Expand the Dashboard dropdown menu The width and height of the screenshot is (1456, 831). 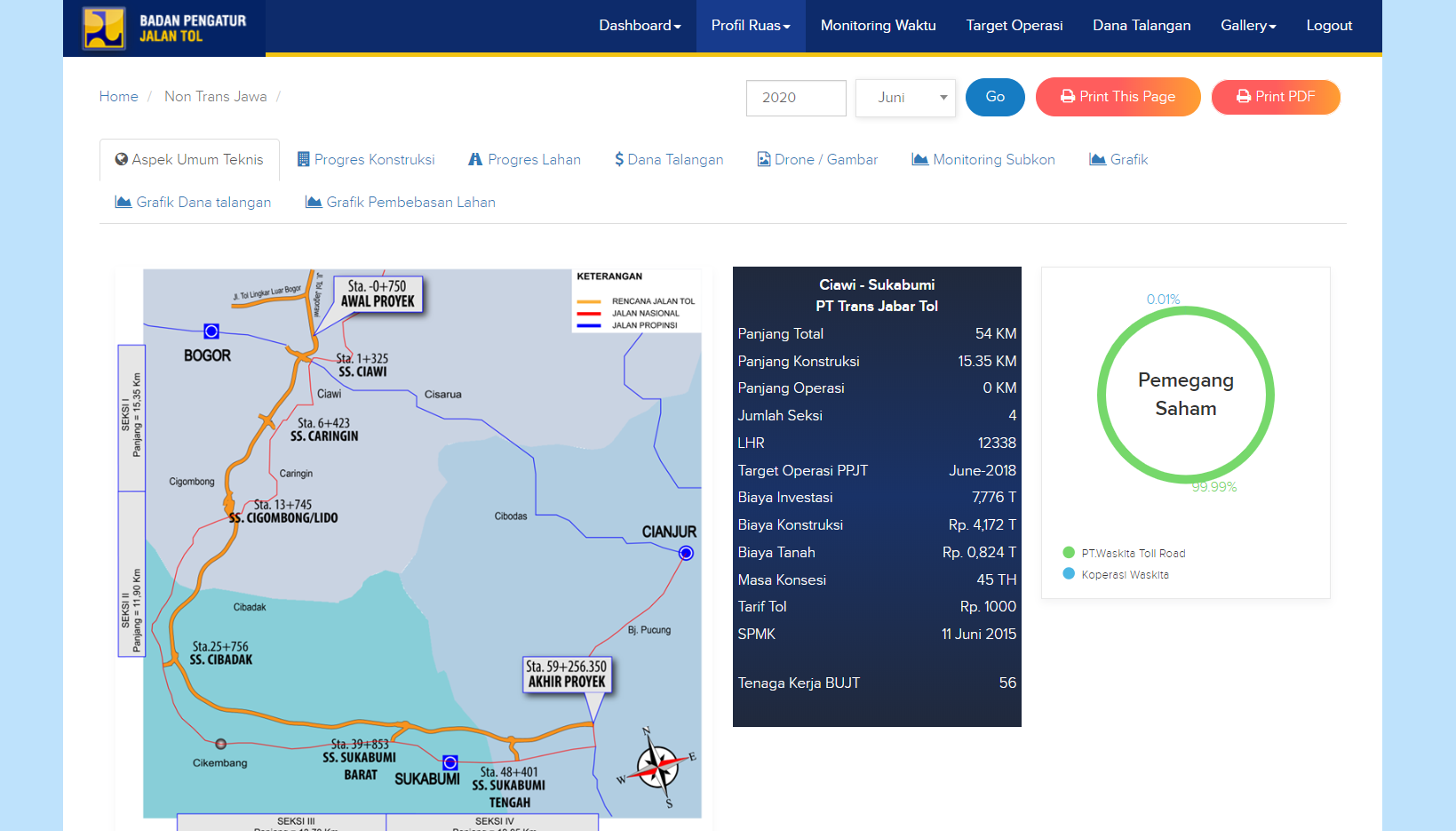click(640, 26)
